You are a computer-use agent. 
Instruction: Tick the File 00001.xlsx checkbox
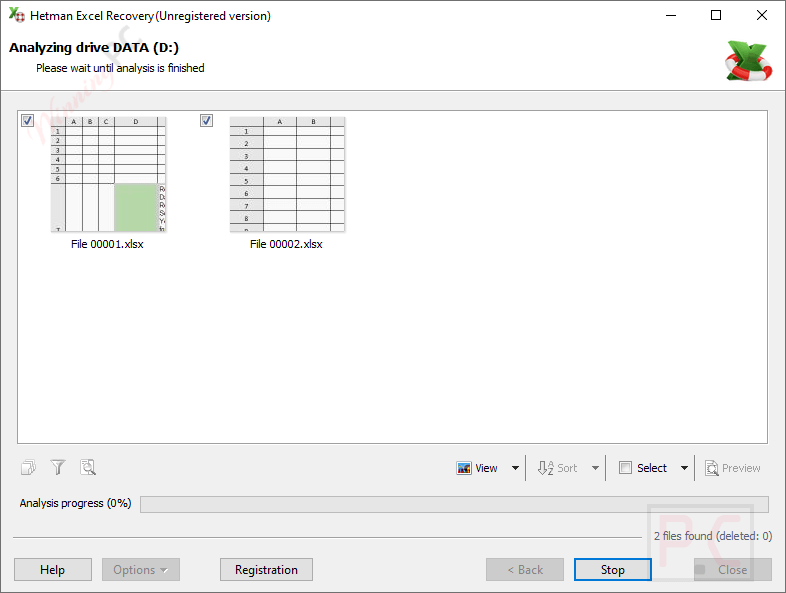click(x=27, y=120)
